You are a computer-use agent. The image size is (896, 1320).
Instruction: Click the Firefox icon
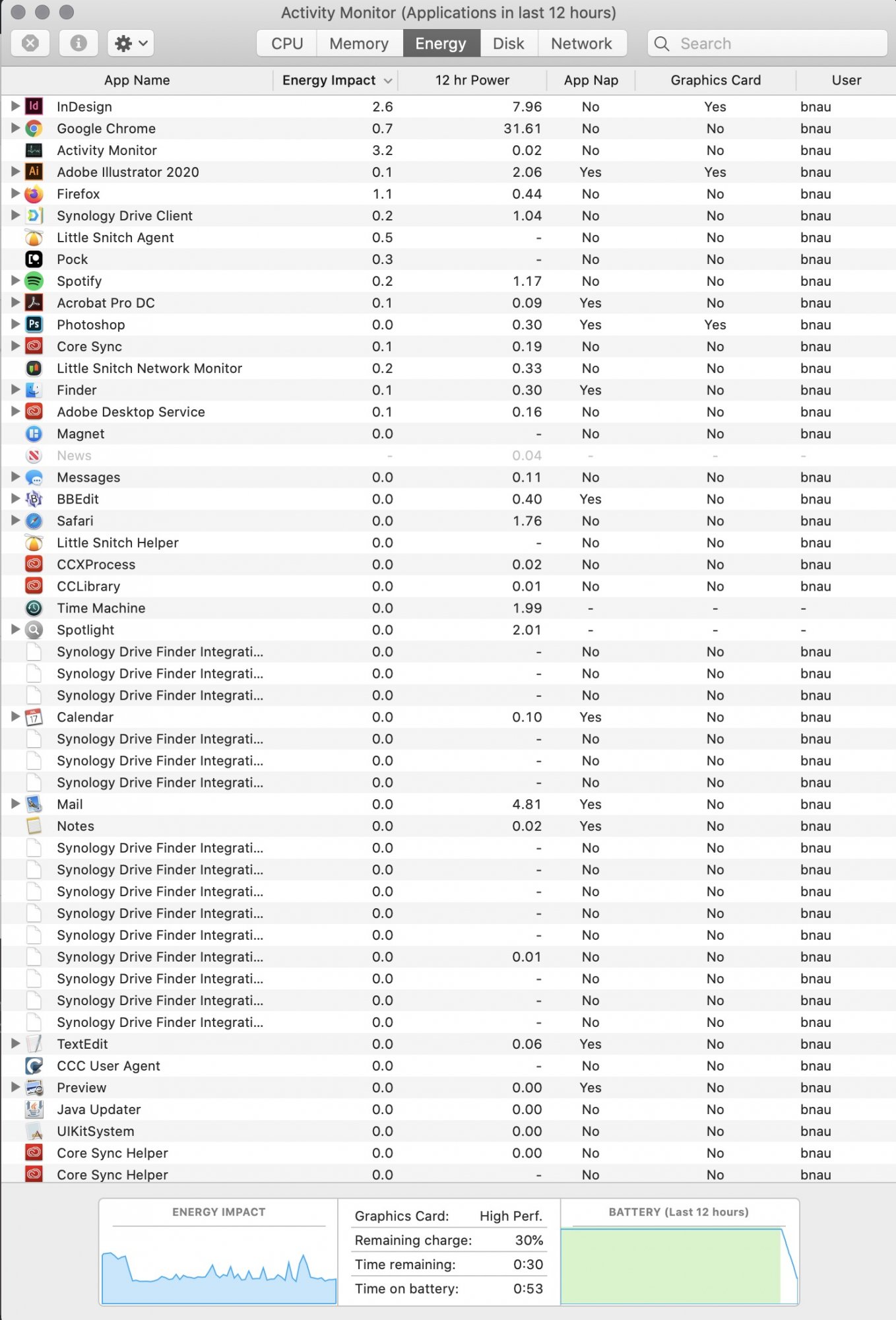tap(34, 193)
